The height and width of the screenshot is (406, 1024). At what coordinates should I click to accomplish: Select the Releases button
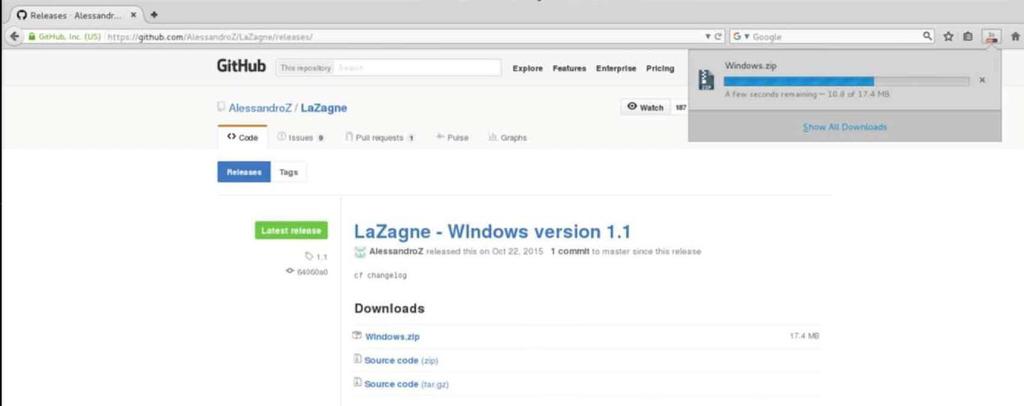[244, 172]
